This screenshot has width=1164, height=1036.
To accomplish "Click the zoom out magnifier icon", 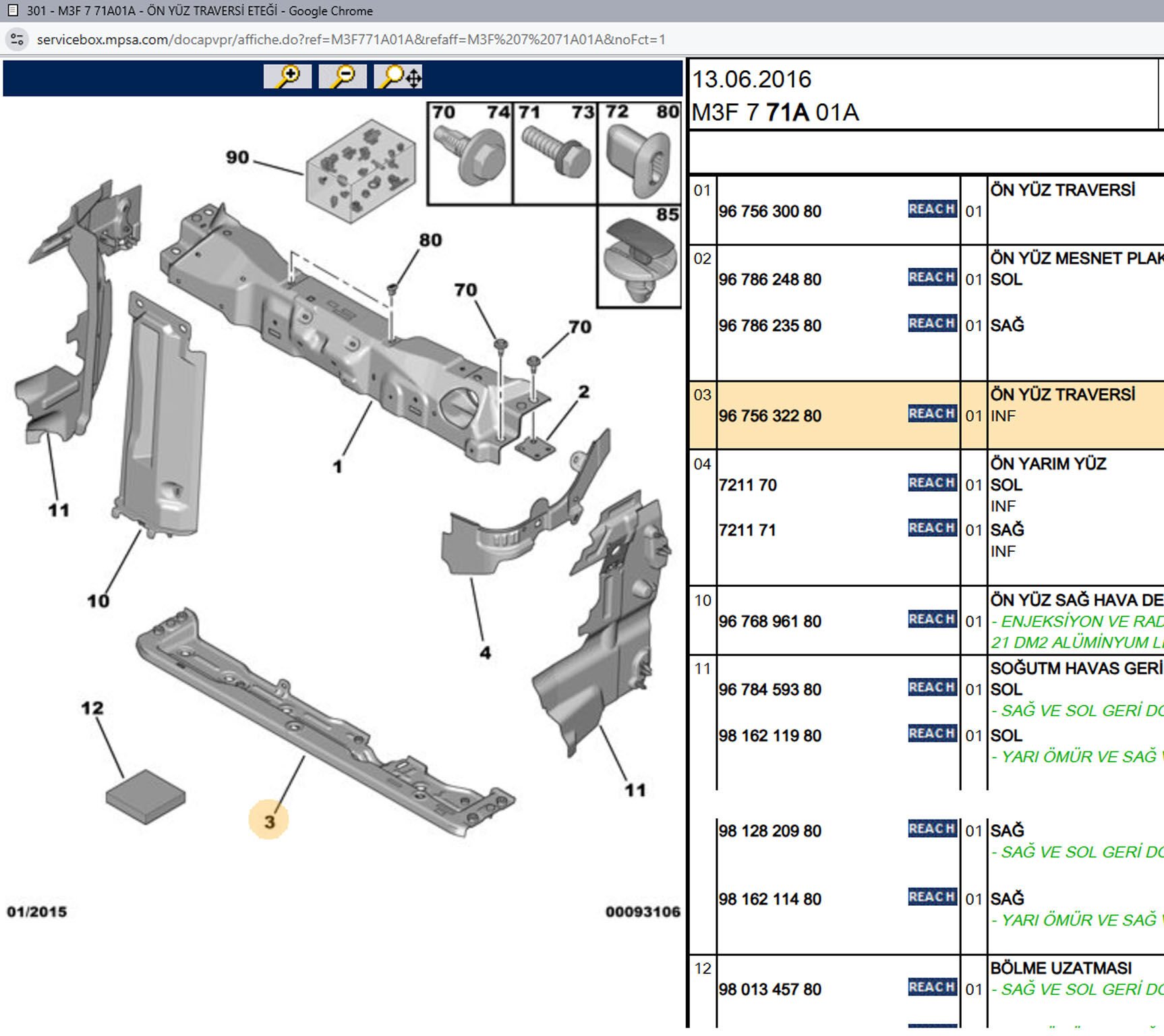I will coord(343,76).
